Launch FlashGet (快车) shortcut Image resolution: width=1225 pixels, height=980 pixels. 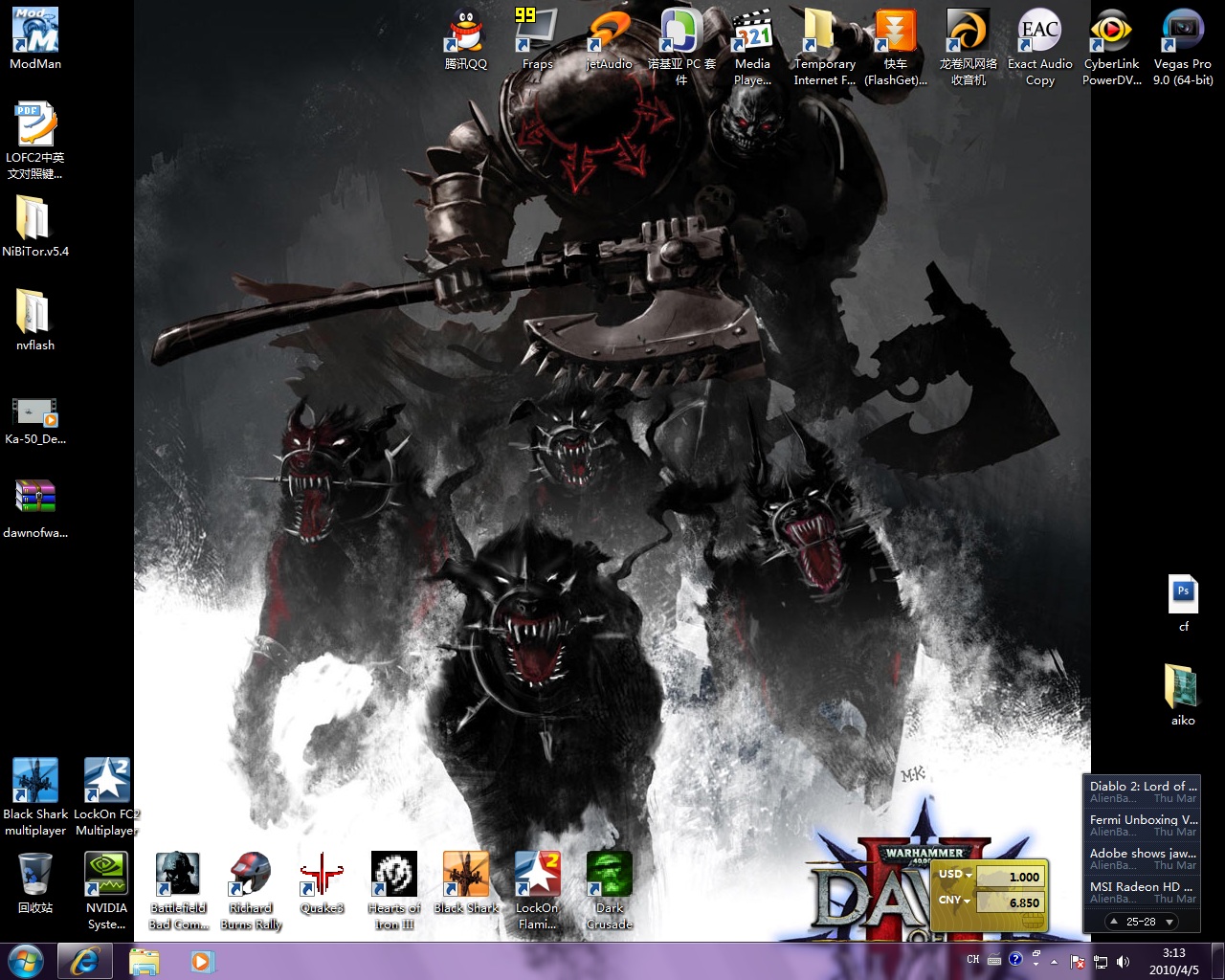click(x=897, y=47)
